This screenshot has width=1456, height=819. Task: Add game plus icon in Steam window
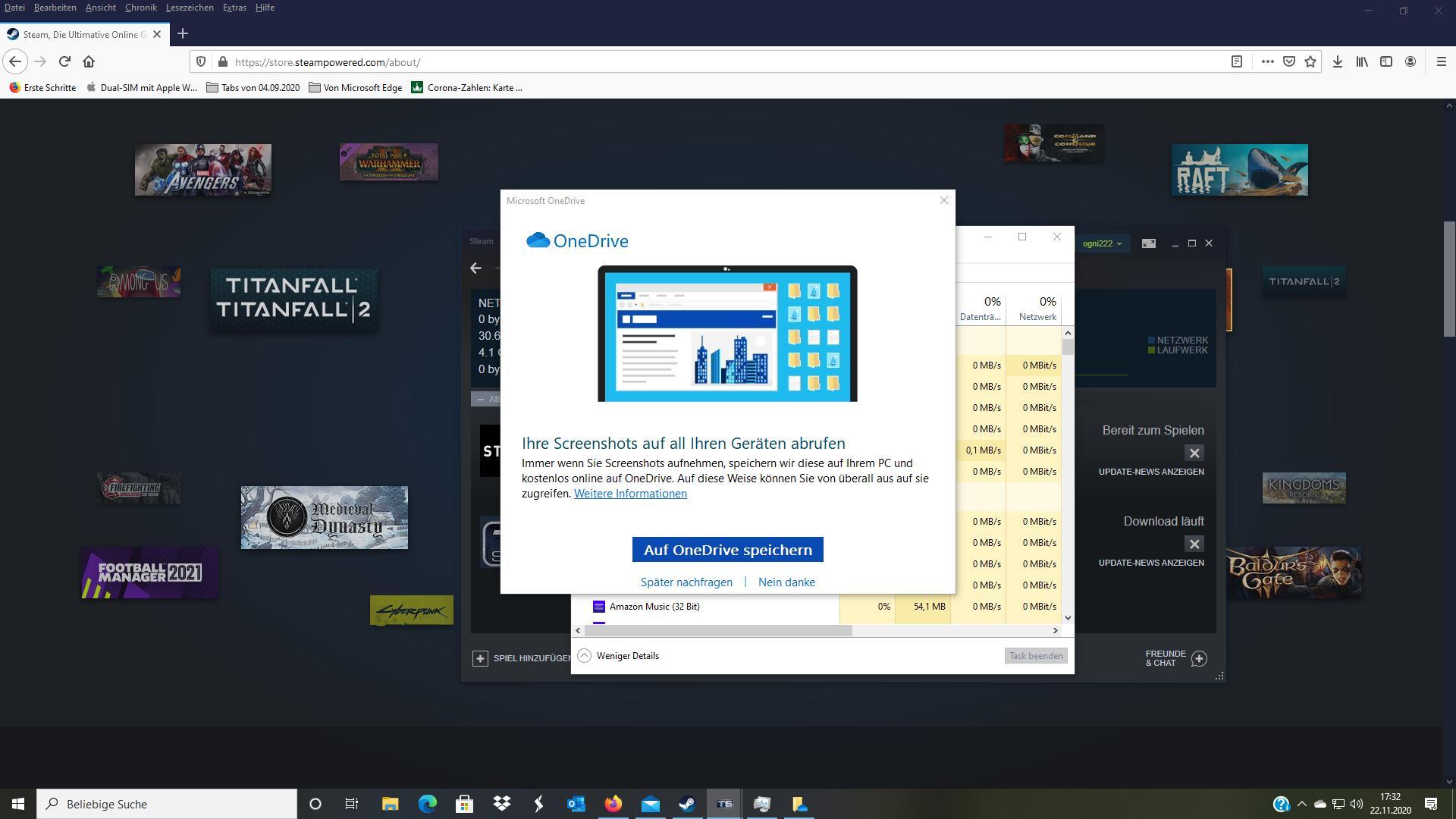click(x=480, y=658)
